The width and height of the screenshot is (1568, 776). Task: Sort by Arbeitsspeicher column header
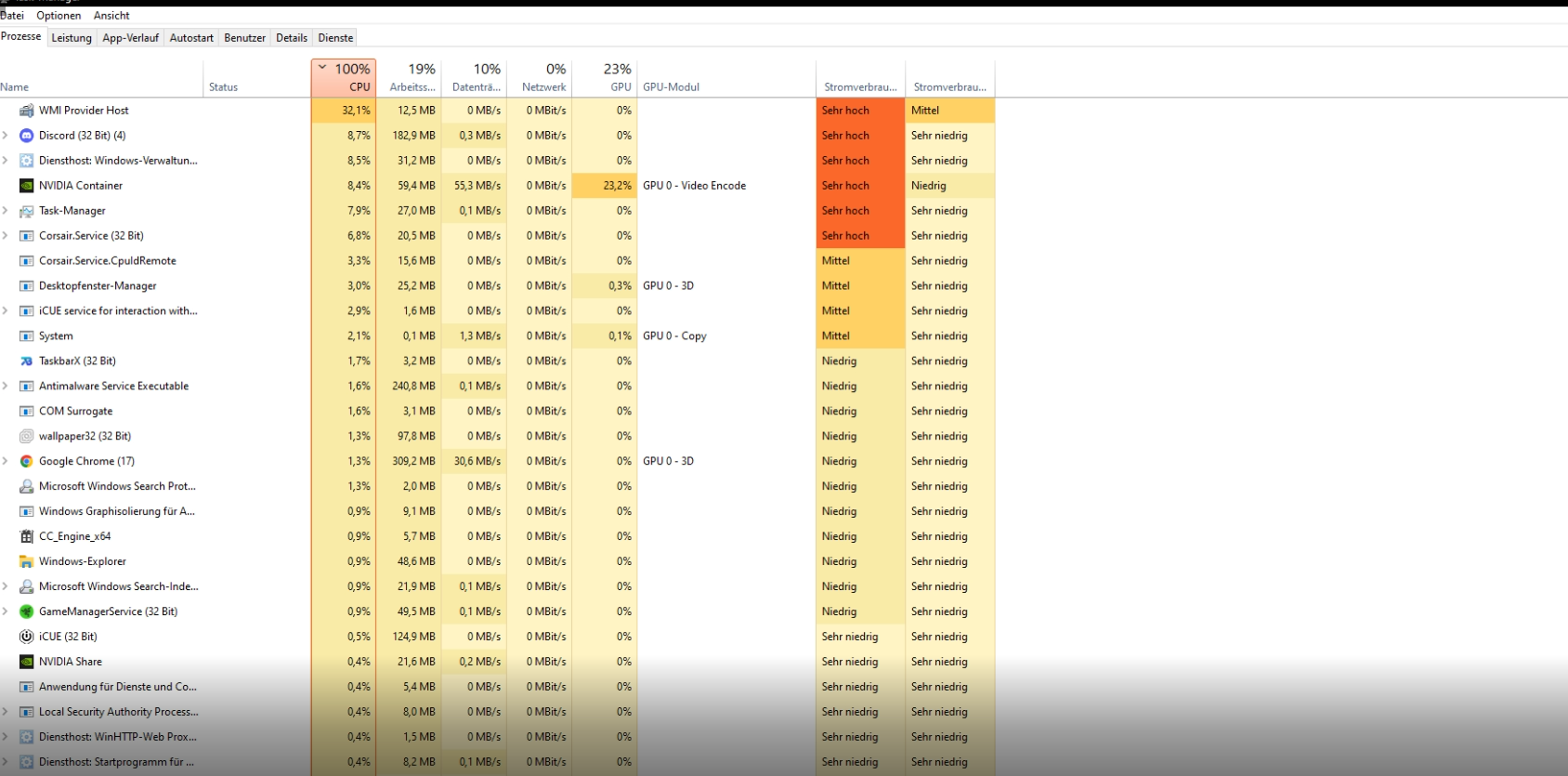(409, 78)
